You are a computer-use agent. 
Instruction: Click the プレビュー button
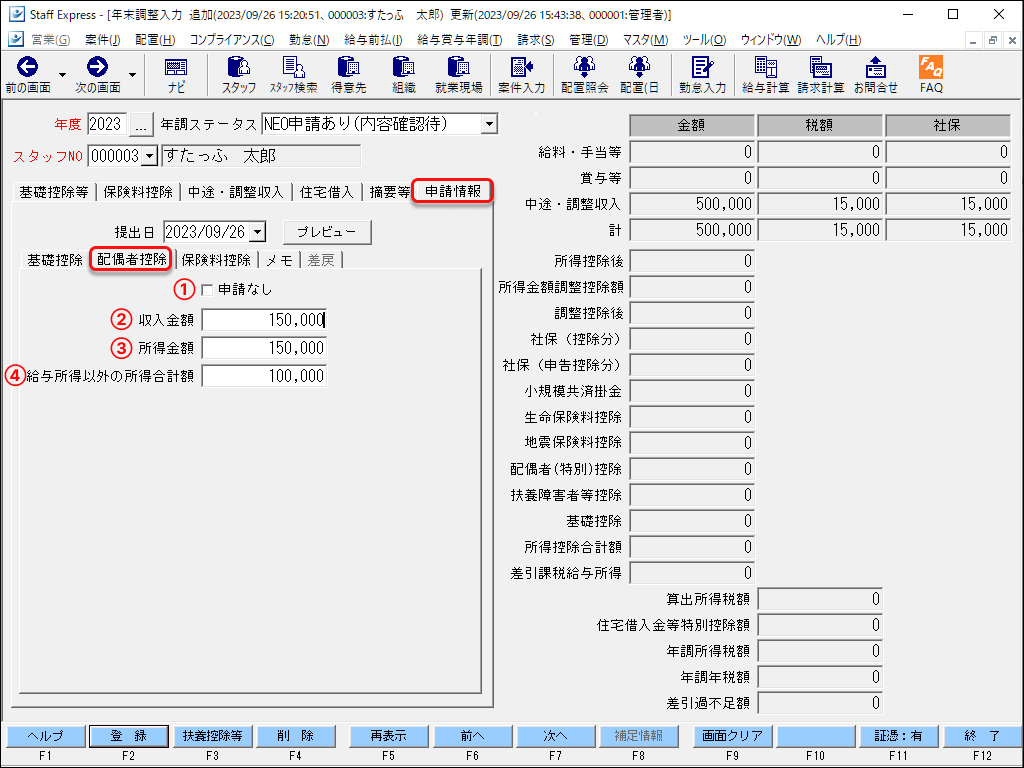(327, 231)
